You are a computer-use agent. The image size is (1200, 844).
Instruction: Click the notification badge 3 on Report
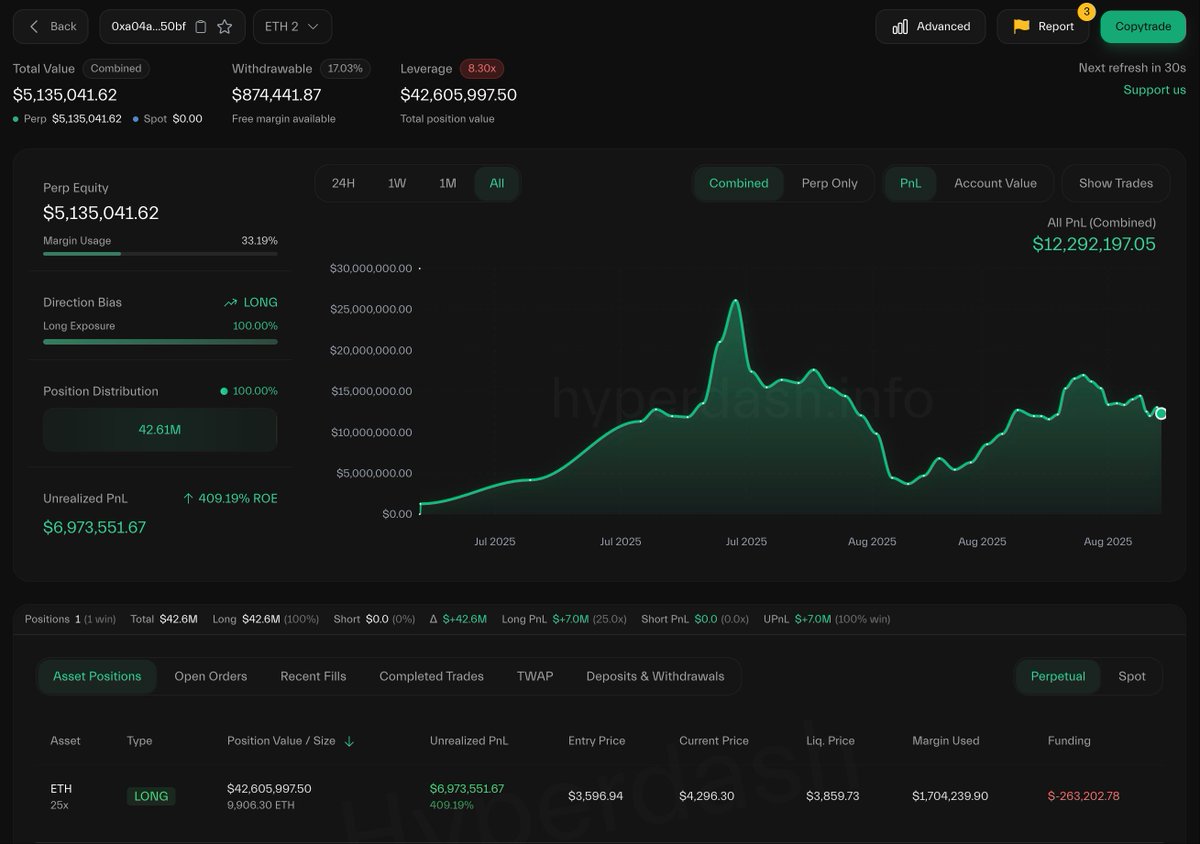click(x=1086, y=12)
